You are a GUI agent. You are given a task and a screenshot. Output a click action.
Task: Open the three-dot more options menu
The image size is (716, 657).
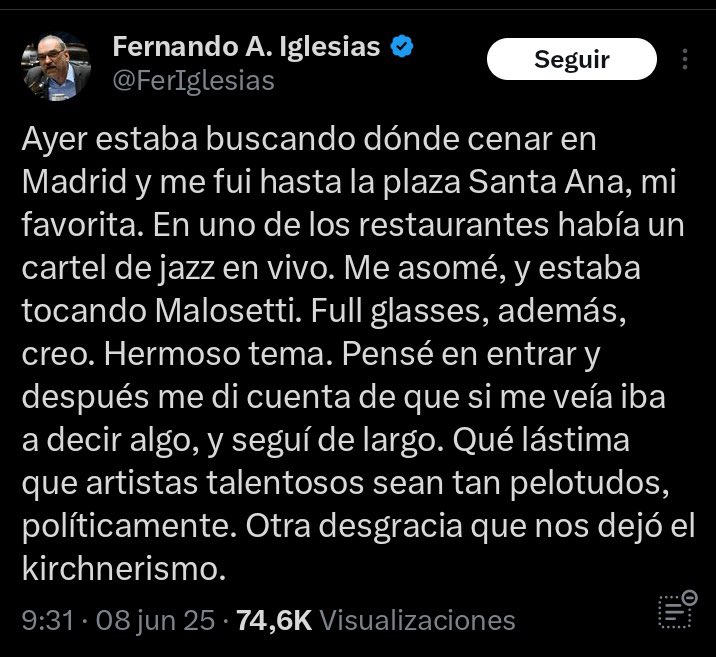(x=684, y=59)
